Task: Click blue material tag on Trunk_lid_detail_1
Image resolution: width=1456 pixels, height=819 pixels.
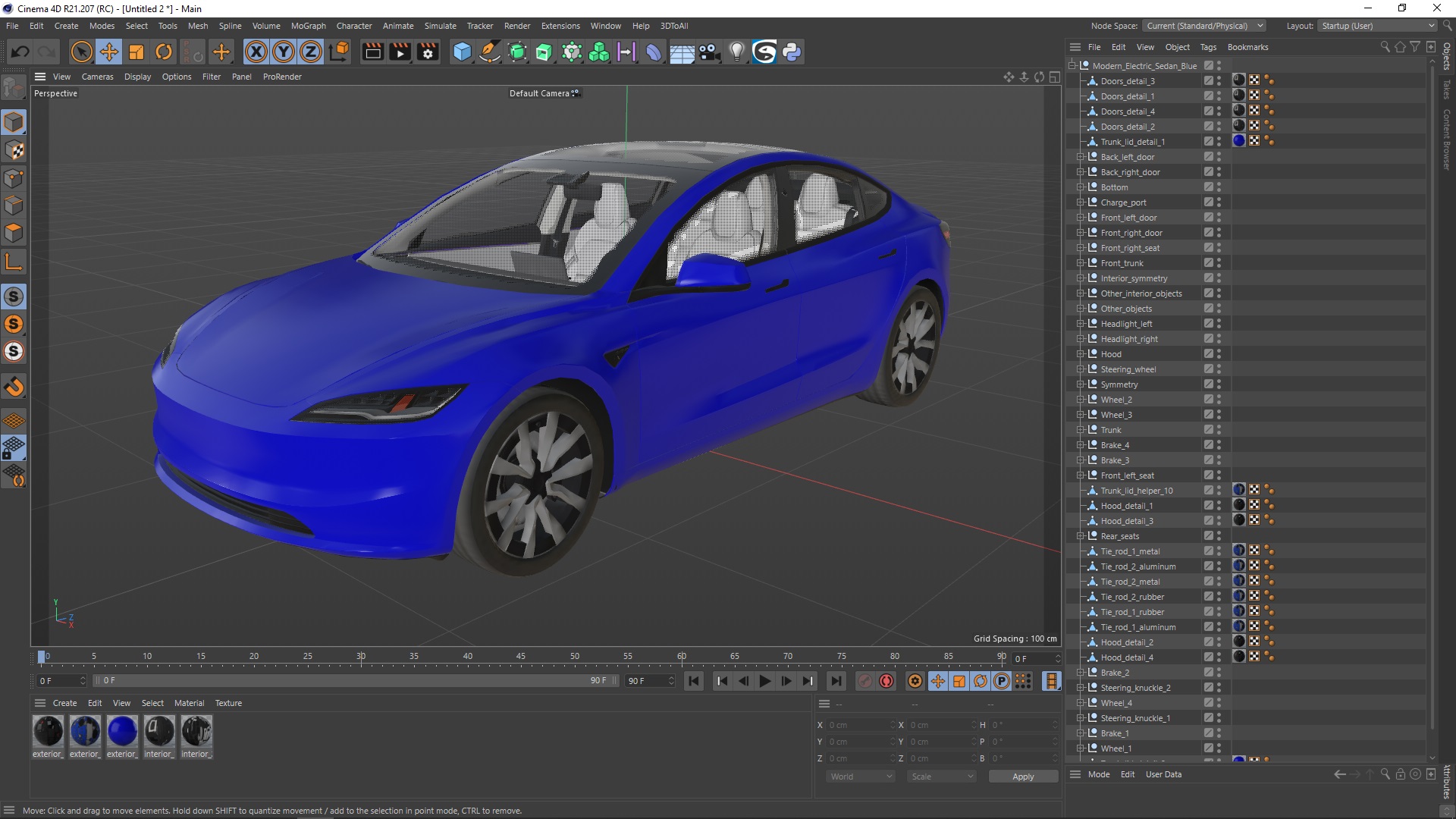Action: [1239, 141]
